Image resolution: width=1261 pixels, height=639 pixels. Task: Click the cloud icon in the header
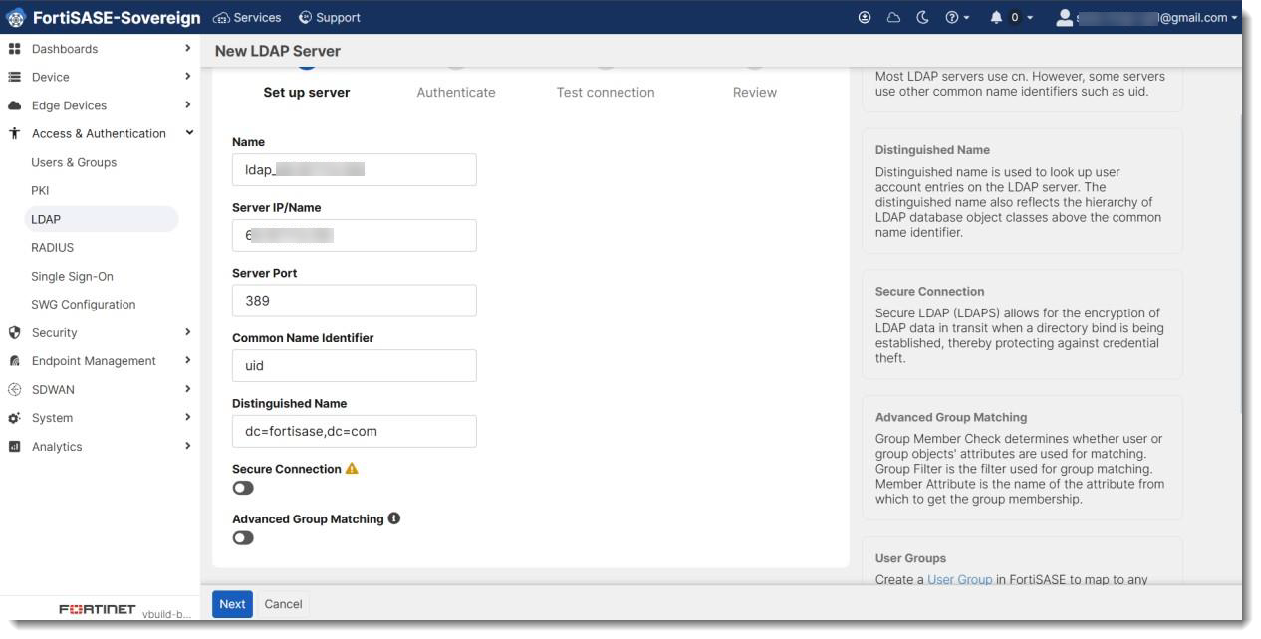[893, 18]
